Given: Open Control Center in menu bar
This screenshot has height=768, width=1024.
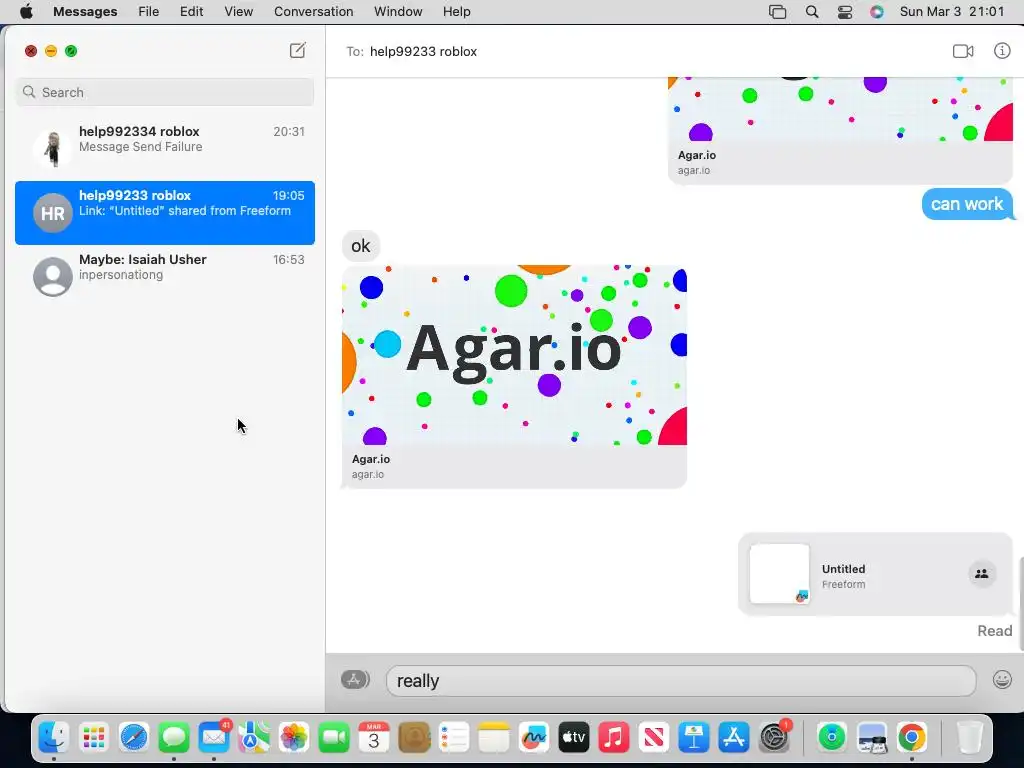Looking at the screenshot, I should coord(844,12).
